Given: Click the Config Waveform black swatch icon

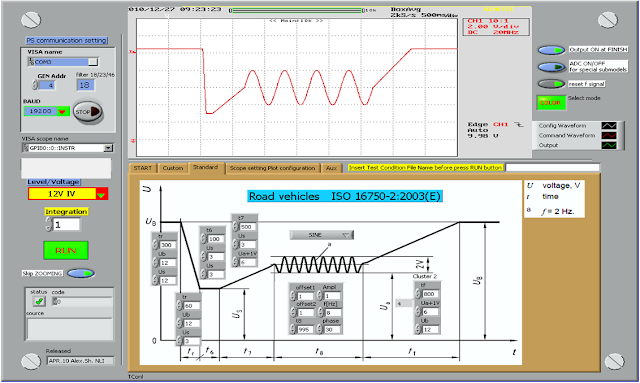Looking at the screenshot, I should (609, 126).
